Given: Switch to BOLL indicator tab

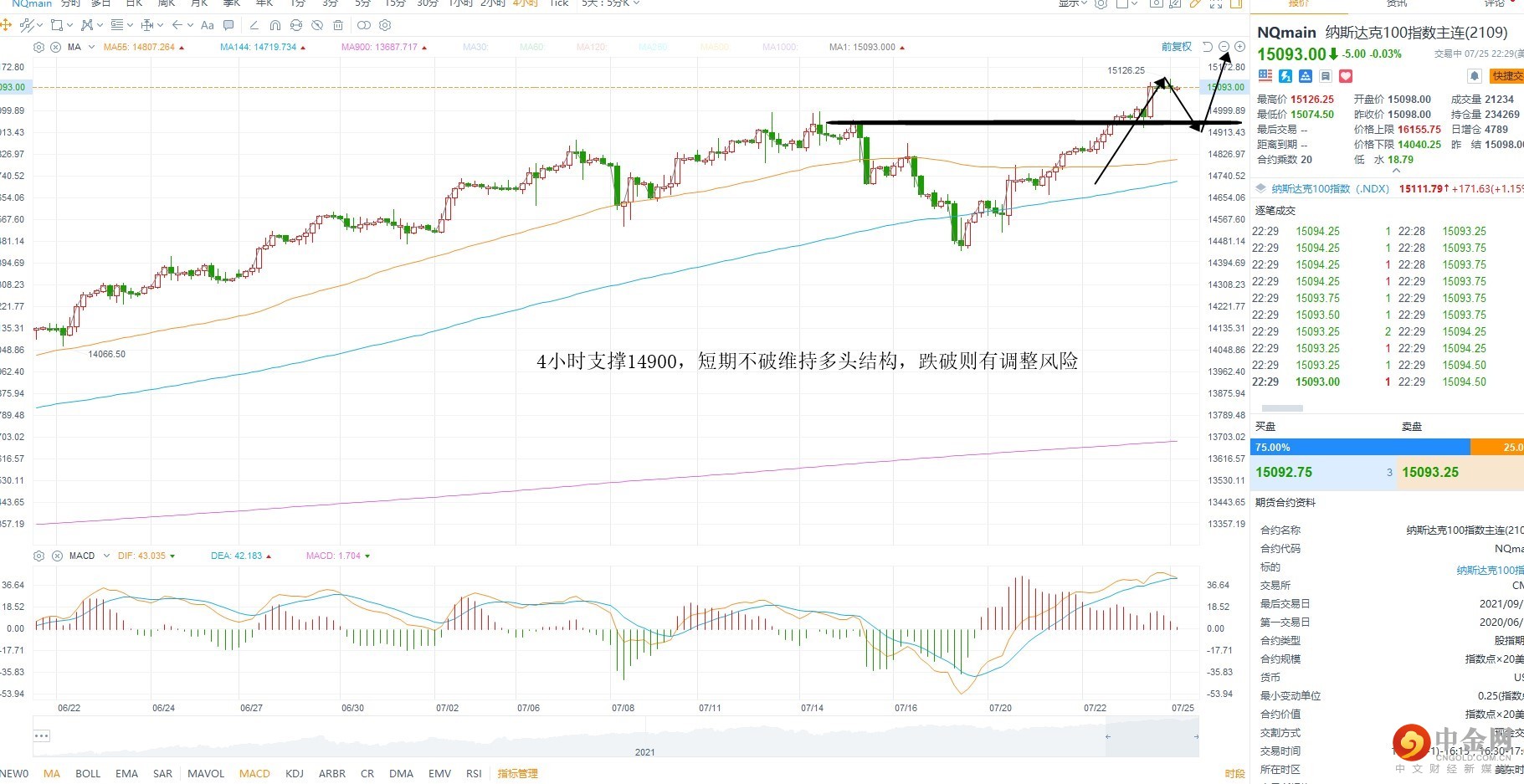Looking at the screenshot, I should click(x=88, y=774).
